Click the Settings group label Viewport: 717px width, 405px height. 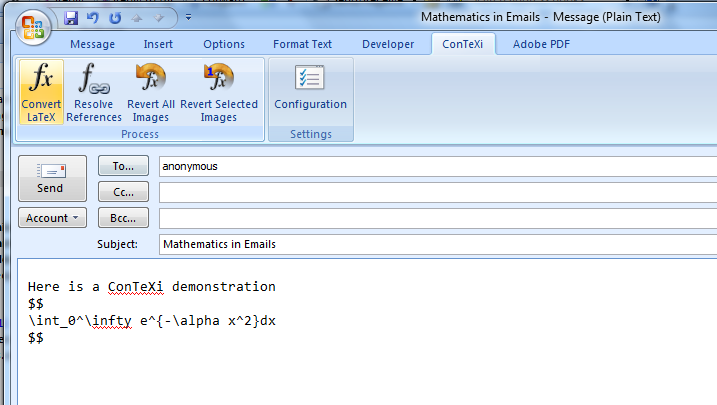coord(311,134)
